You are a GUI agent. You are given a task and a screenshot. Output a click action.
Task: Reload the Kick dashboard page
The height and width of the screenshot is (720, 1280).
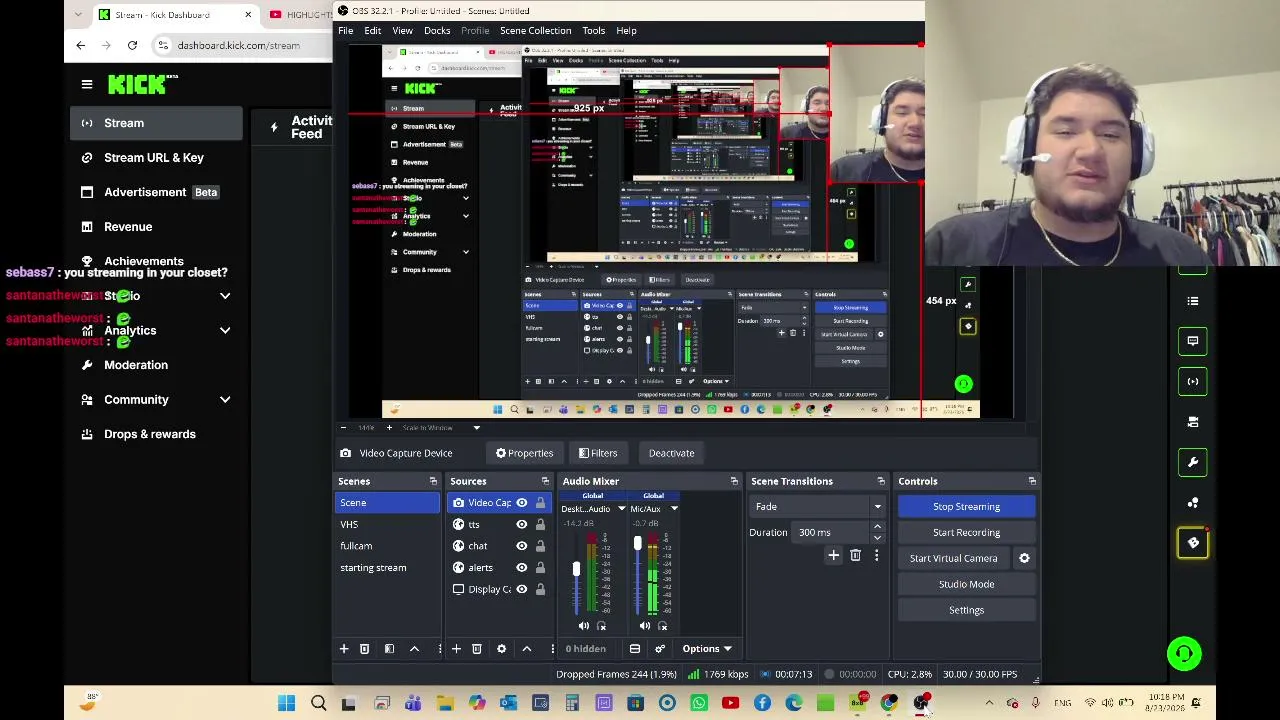132,45
